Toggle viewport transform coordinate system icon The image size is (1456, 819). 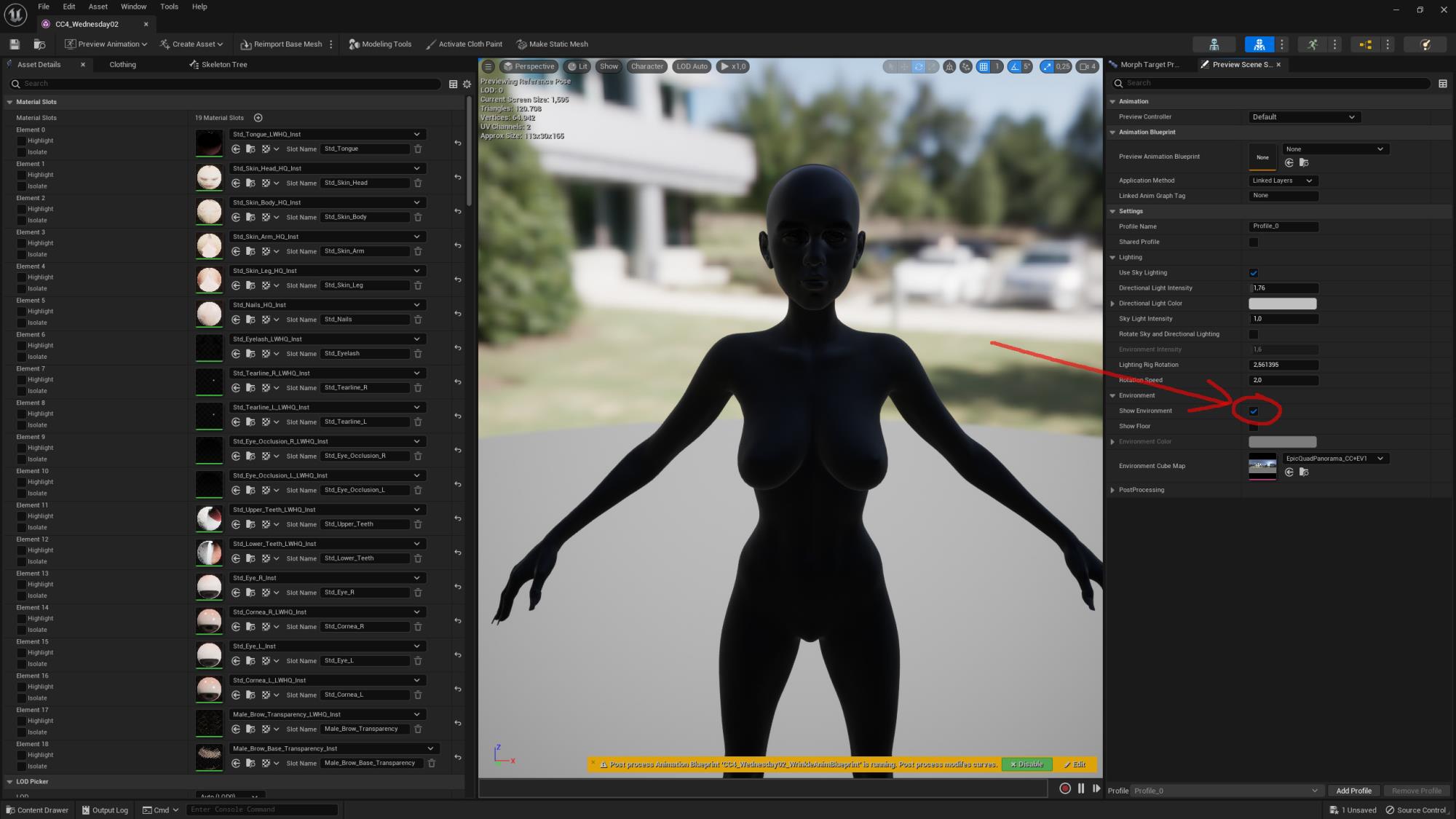pos(949,66)
